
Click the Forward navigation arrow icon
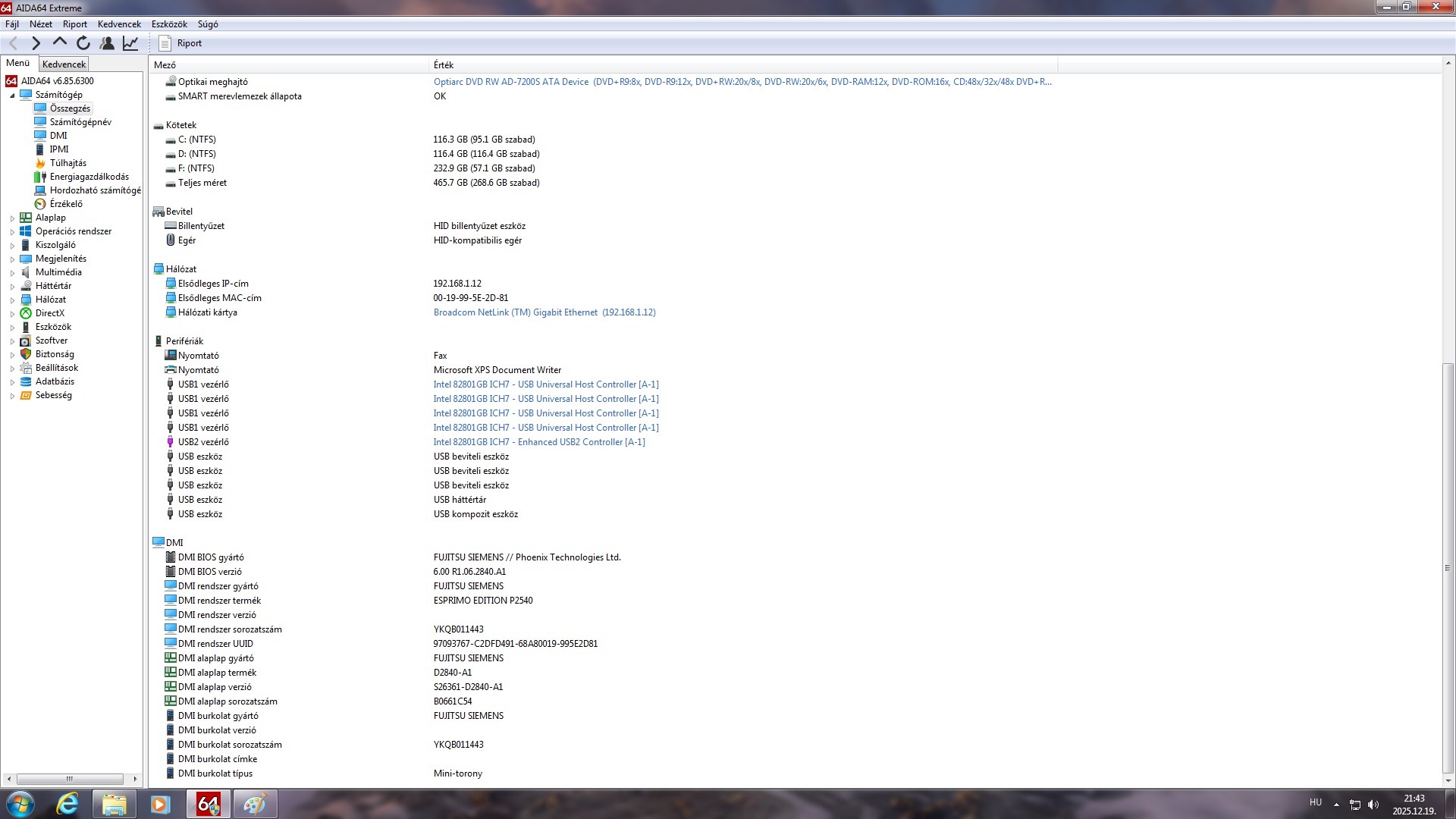[36, 43]
